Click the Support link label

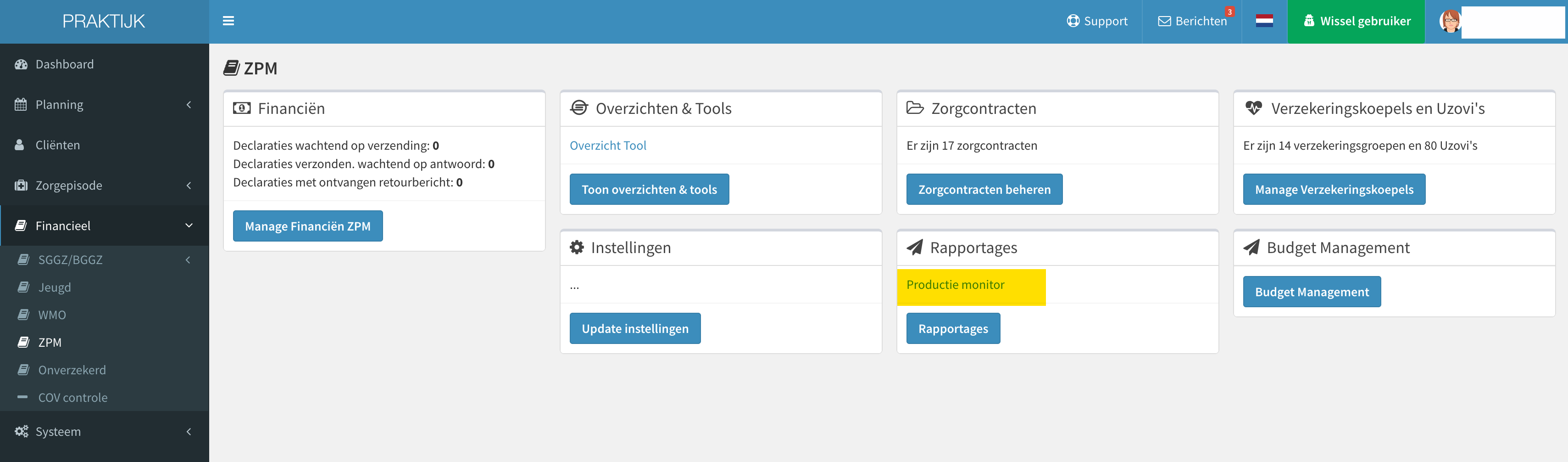tap(1106, 21)
